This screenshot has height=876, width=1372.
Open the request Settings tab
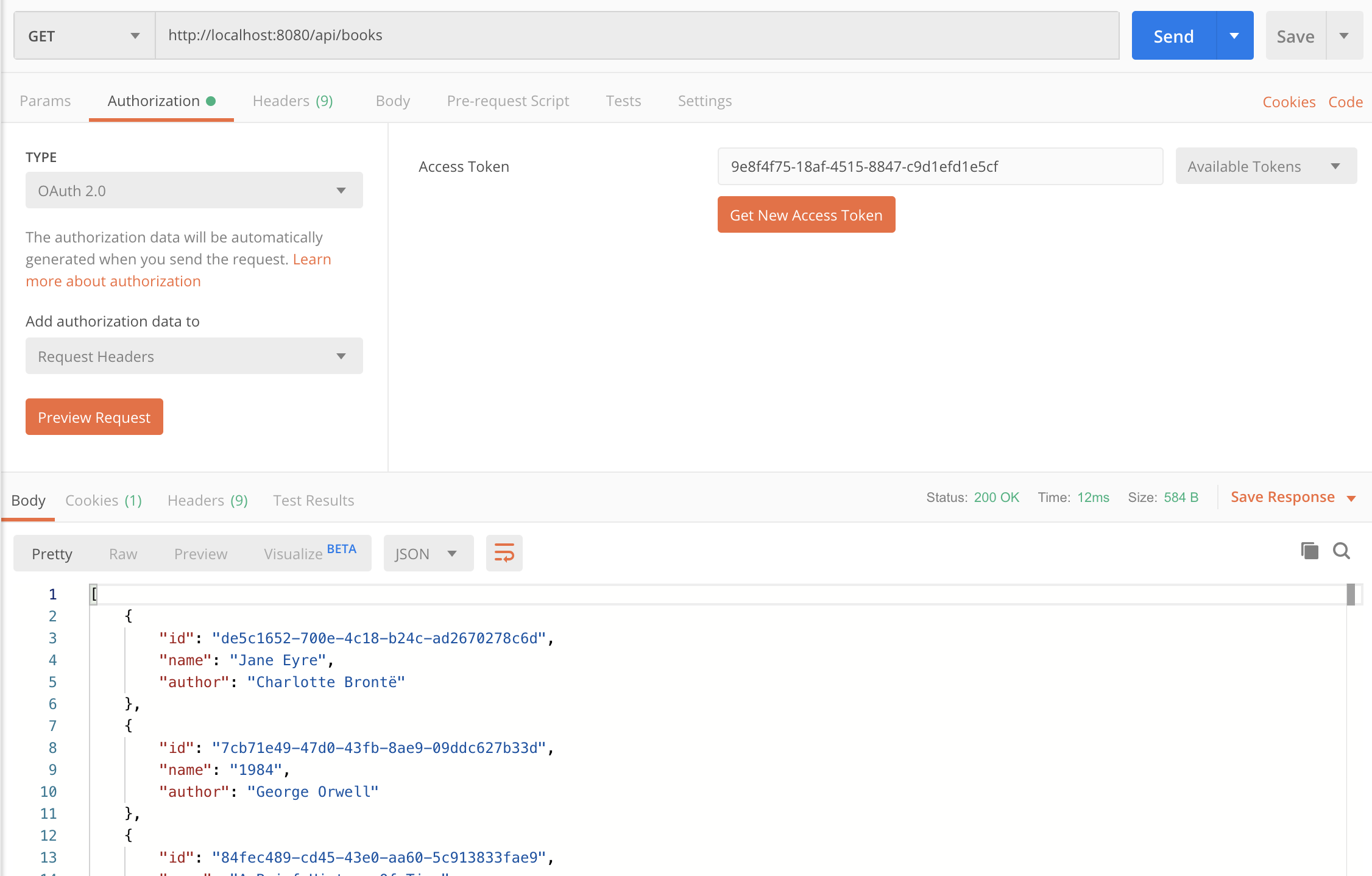click(705, 101)
